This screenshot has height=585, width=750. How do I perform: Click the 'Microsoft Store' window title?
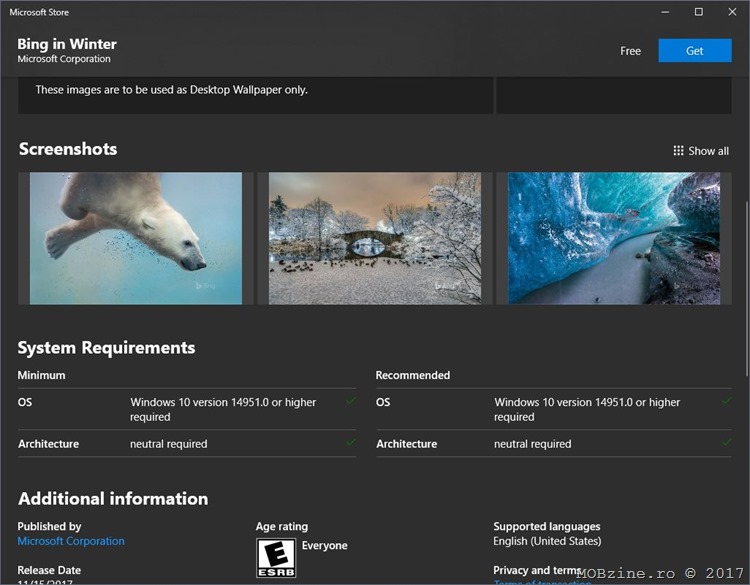(39, 12)
